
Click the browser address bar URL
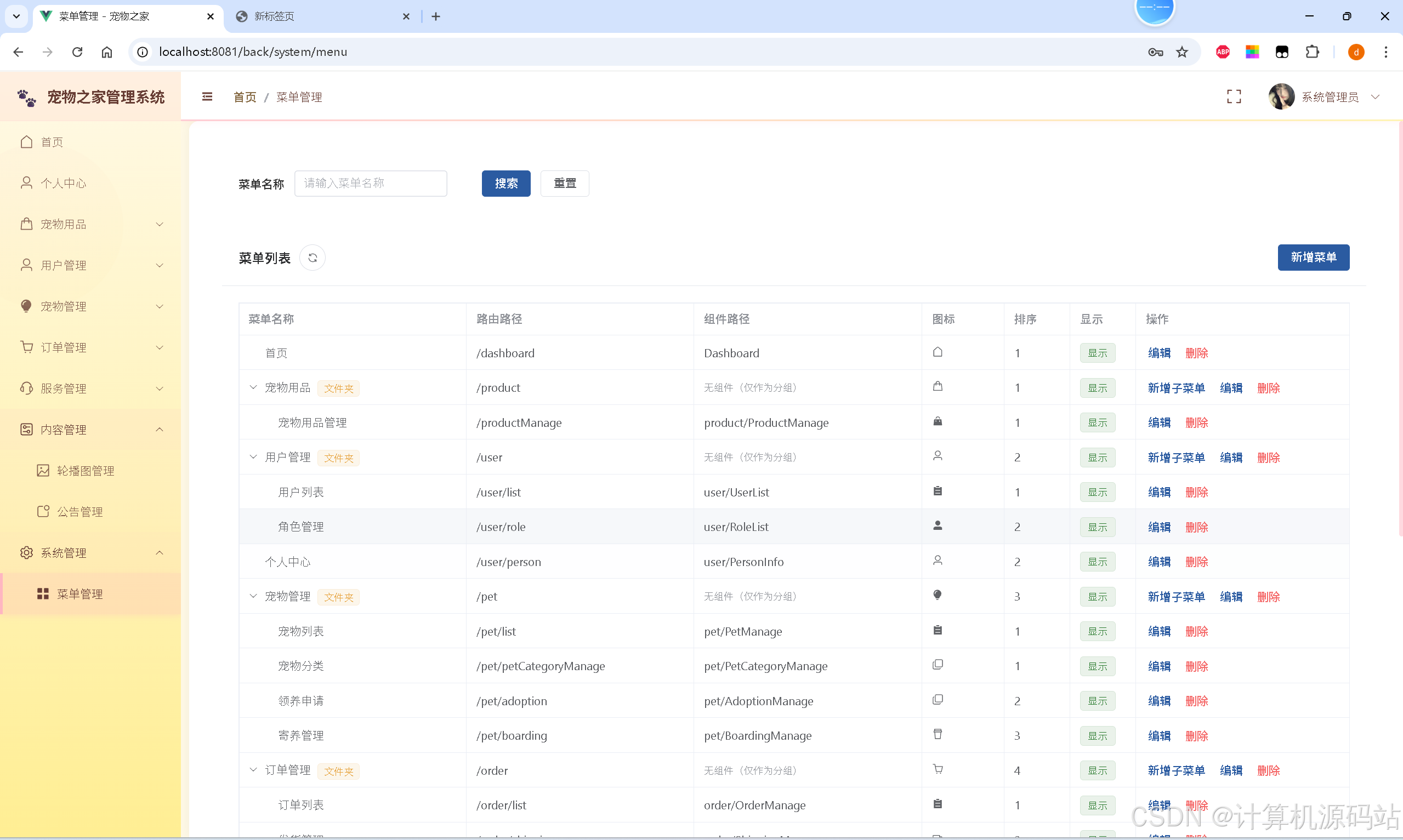253,52
